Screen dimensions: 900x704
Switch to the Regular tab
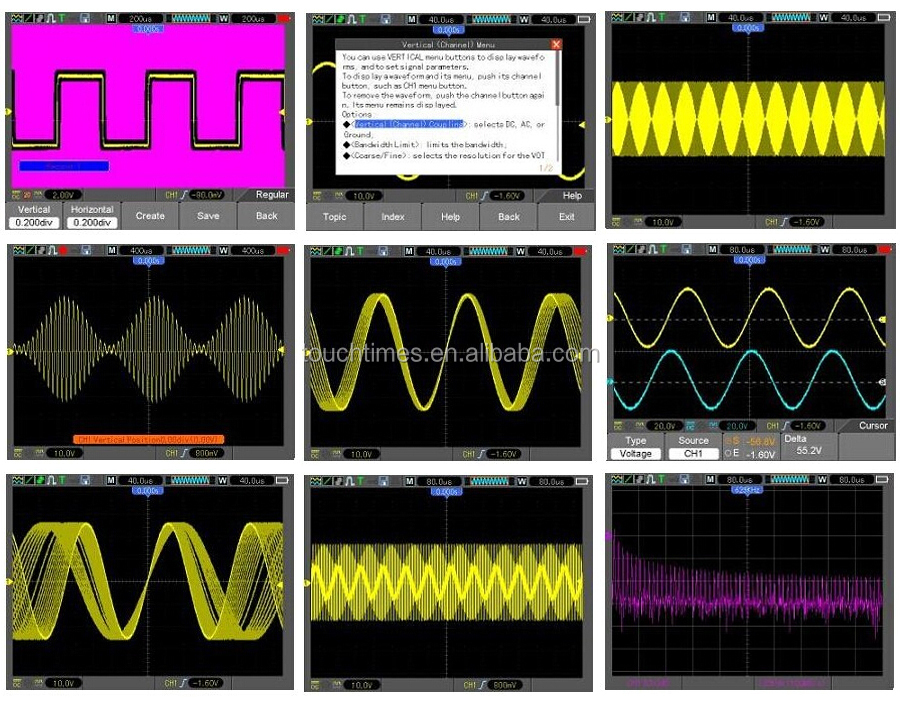coord(272,194)
